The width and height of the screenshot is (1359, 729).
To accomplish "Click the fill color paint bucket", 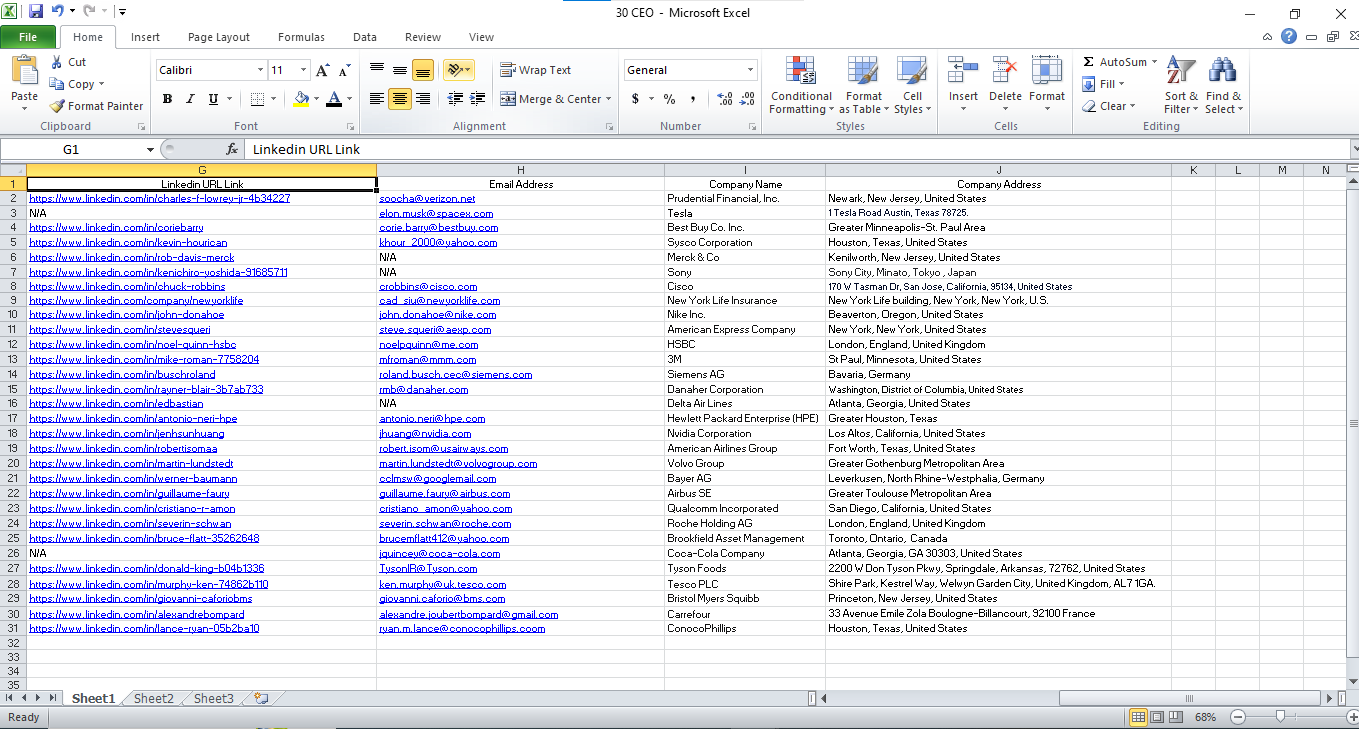I will click(x=302, y=99).
